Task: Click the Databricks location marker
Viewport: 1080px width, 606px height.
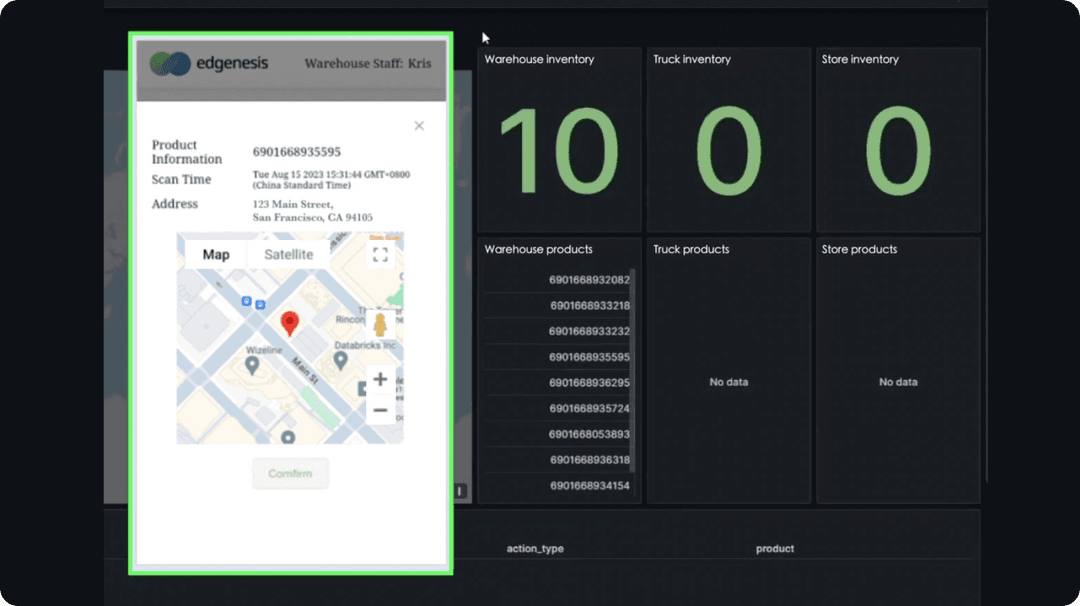Action: 341,359
